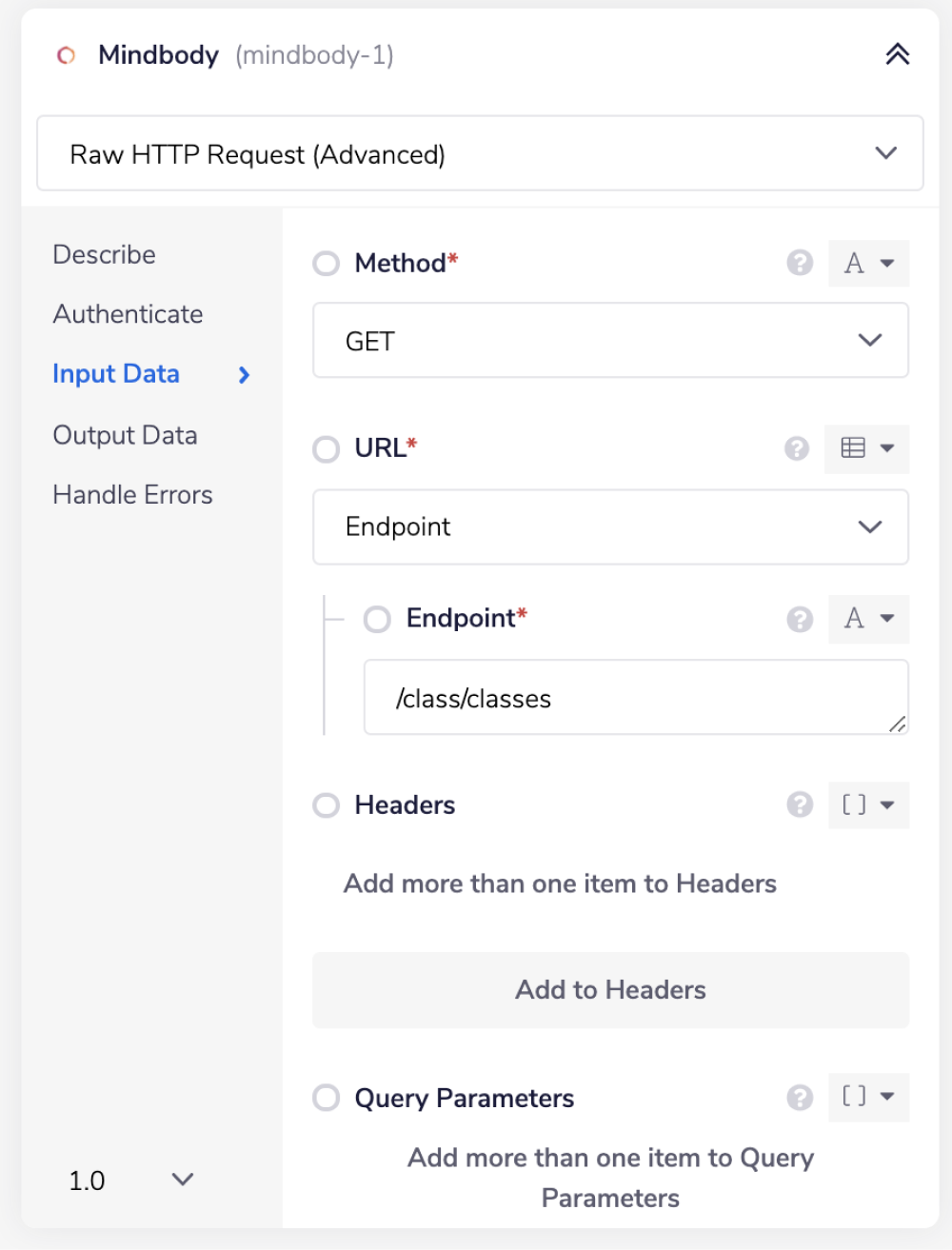Select the URL radio button
The height and width of the screenshot is (1250, 952).
pos(327,448)
